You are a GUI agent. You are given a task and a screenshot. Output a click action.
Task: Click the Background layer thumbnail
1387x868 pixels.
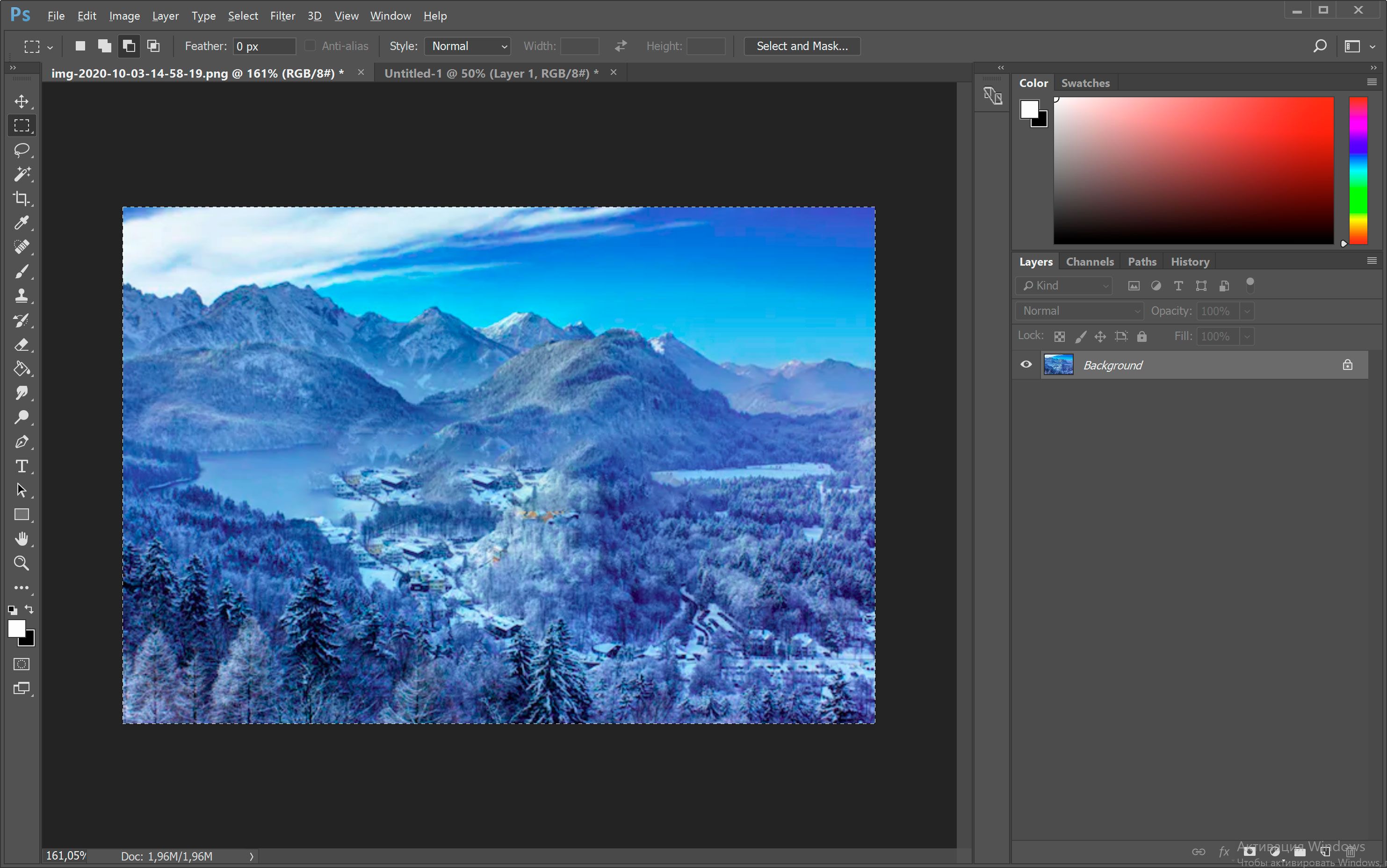[x=1058, y=365]
